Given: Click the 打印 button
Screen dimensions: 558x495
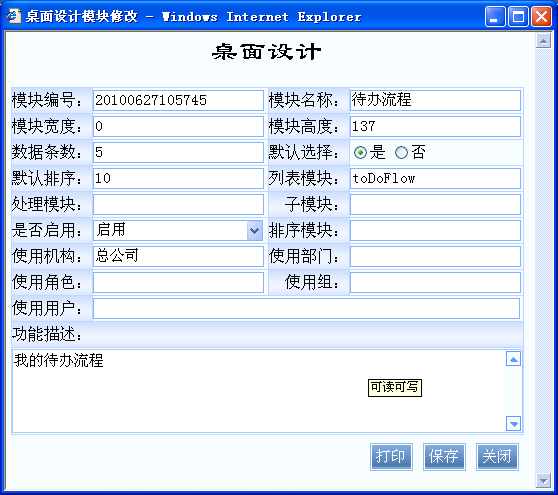Looking at the screenshot, I should (391, 457).
